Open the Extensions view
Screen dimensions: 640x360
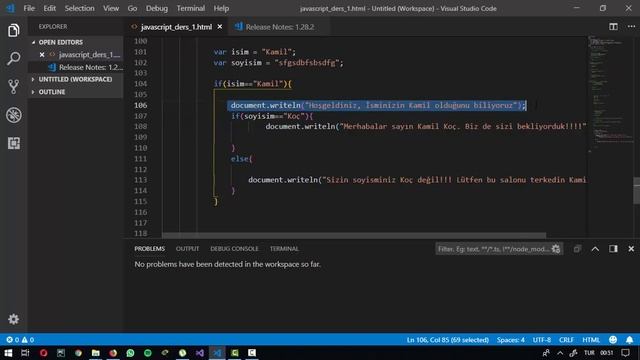click(13, 143)
